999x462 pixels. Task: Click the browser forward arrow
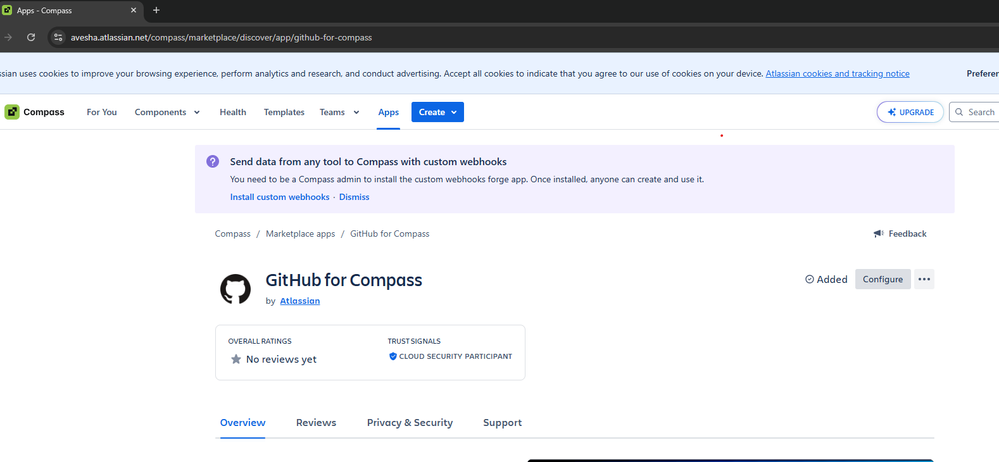pos(8,38)
